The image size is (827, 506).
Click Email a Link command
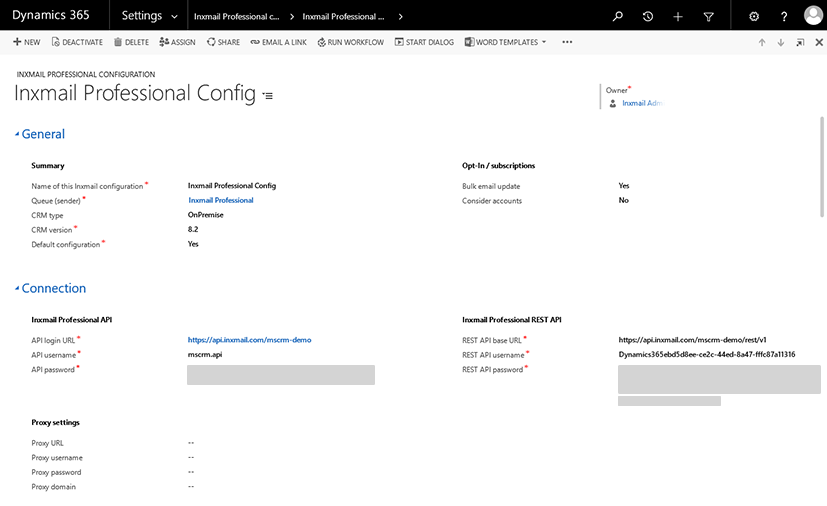[x=278, y=42]
